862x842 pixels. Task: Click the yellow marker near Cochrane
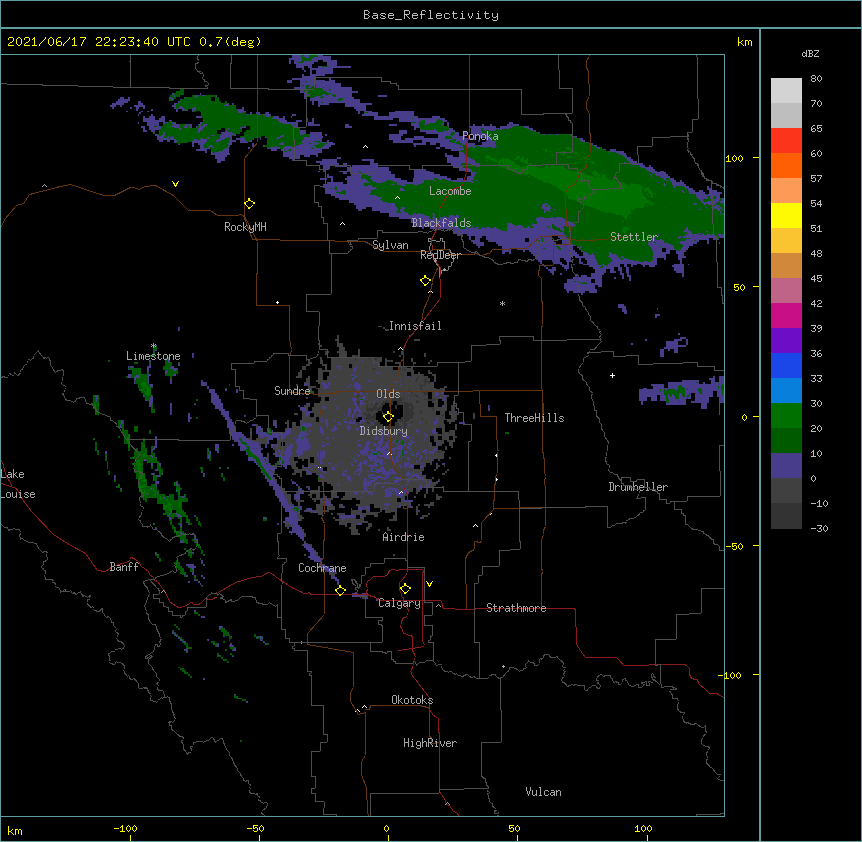(x=340, y=590)
